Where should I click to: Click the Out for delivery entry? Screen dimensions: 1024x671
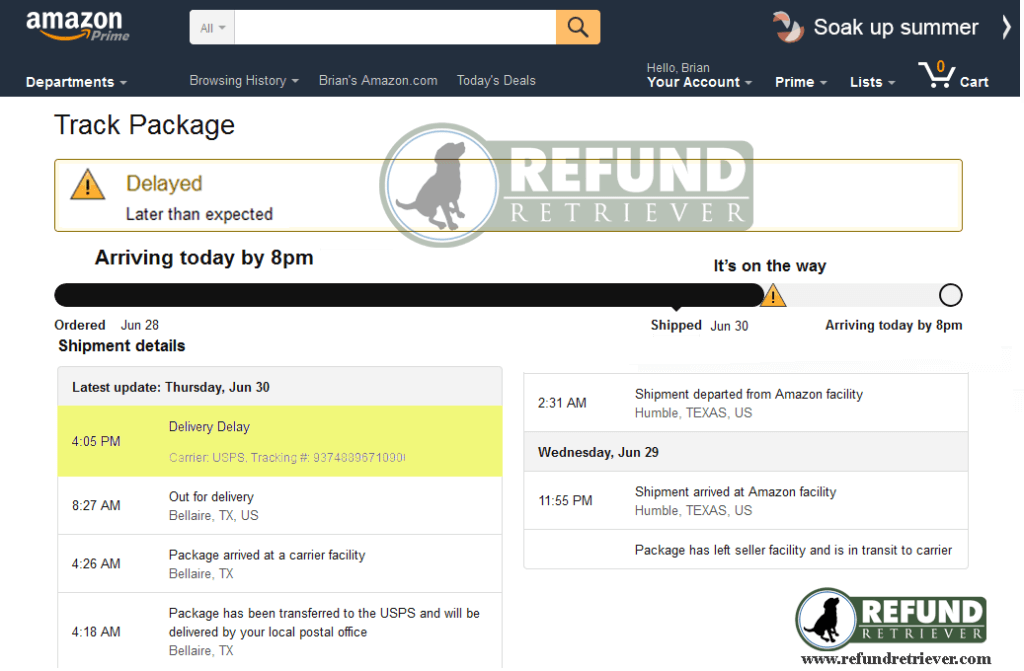click(280, 506)
